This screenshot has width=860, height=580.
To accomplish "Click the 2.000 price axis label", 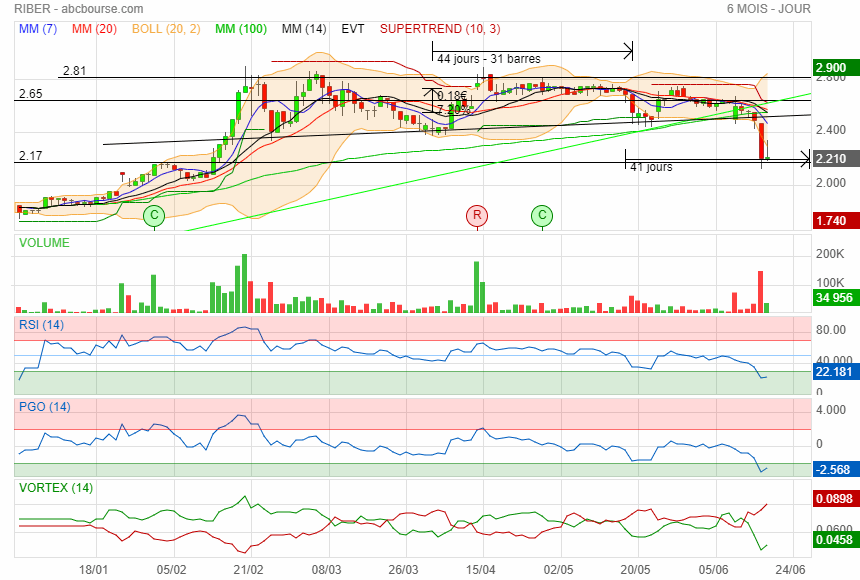I will (x=831, y=183).
